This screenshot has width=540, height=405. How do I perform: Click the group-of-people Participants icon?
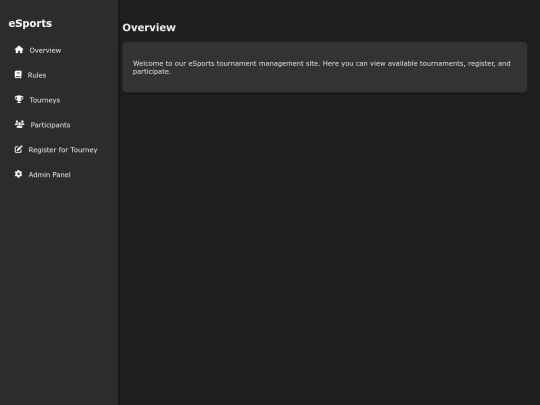point(20,124)
